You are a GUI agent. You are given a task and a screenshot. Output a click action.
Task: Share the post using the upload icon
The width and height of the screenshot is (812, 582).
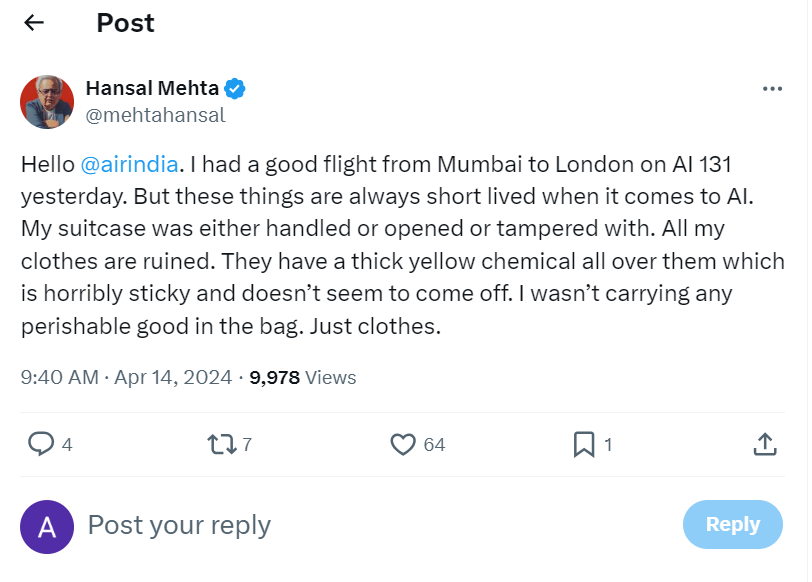pyautogui.click(x=764, y=444)
